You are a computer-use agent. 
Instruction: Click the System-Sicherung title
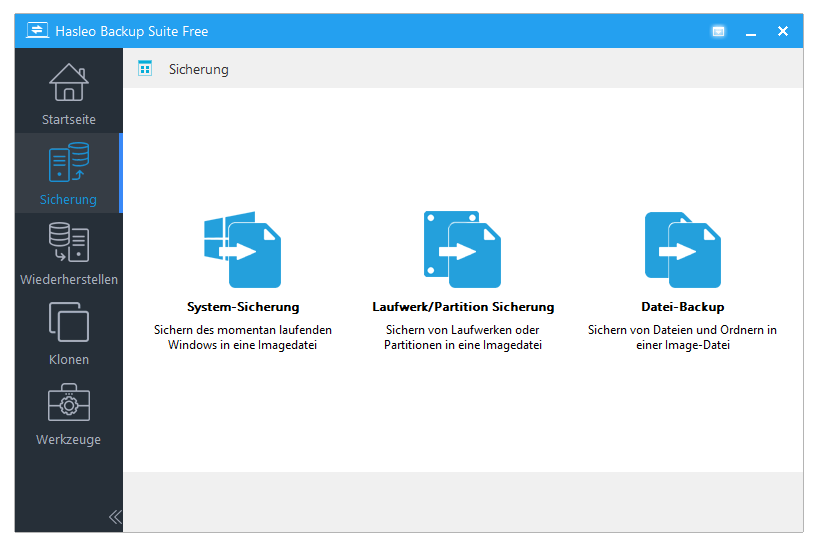(x=243, y=307)
